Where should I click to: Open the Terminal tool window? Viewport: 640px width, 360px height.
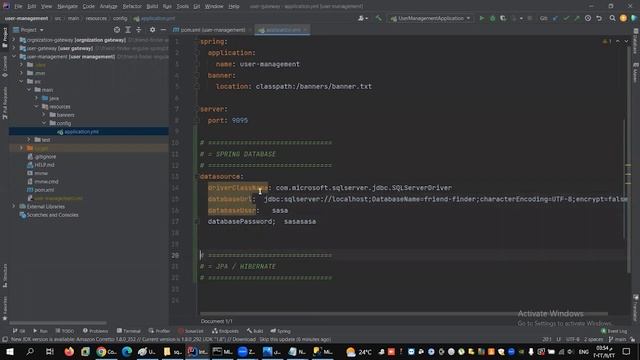(x=129, y=331)
